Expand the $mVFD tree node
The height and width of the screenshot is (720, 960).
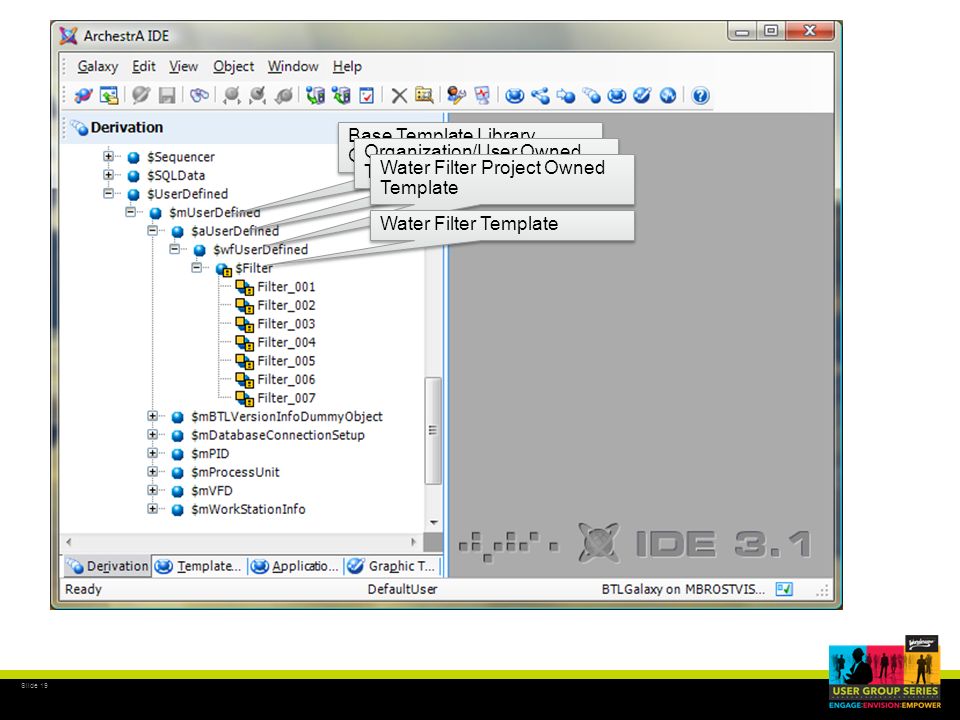[x=152, y=490]
